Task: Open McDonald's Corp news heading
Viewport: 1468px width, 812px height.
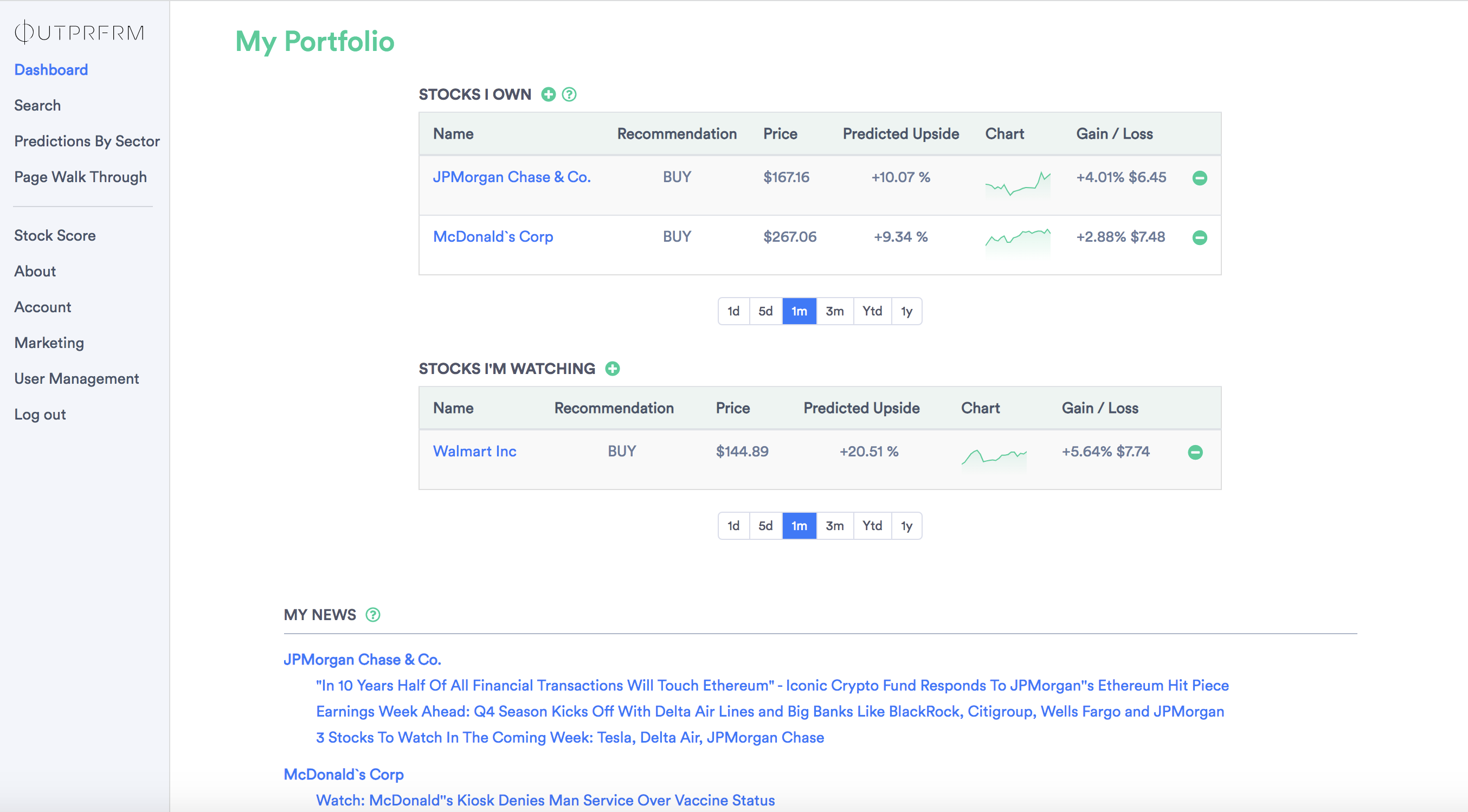Action: click(x=344, y=775)
